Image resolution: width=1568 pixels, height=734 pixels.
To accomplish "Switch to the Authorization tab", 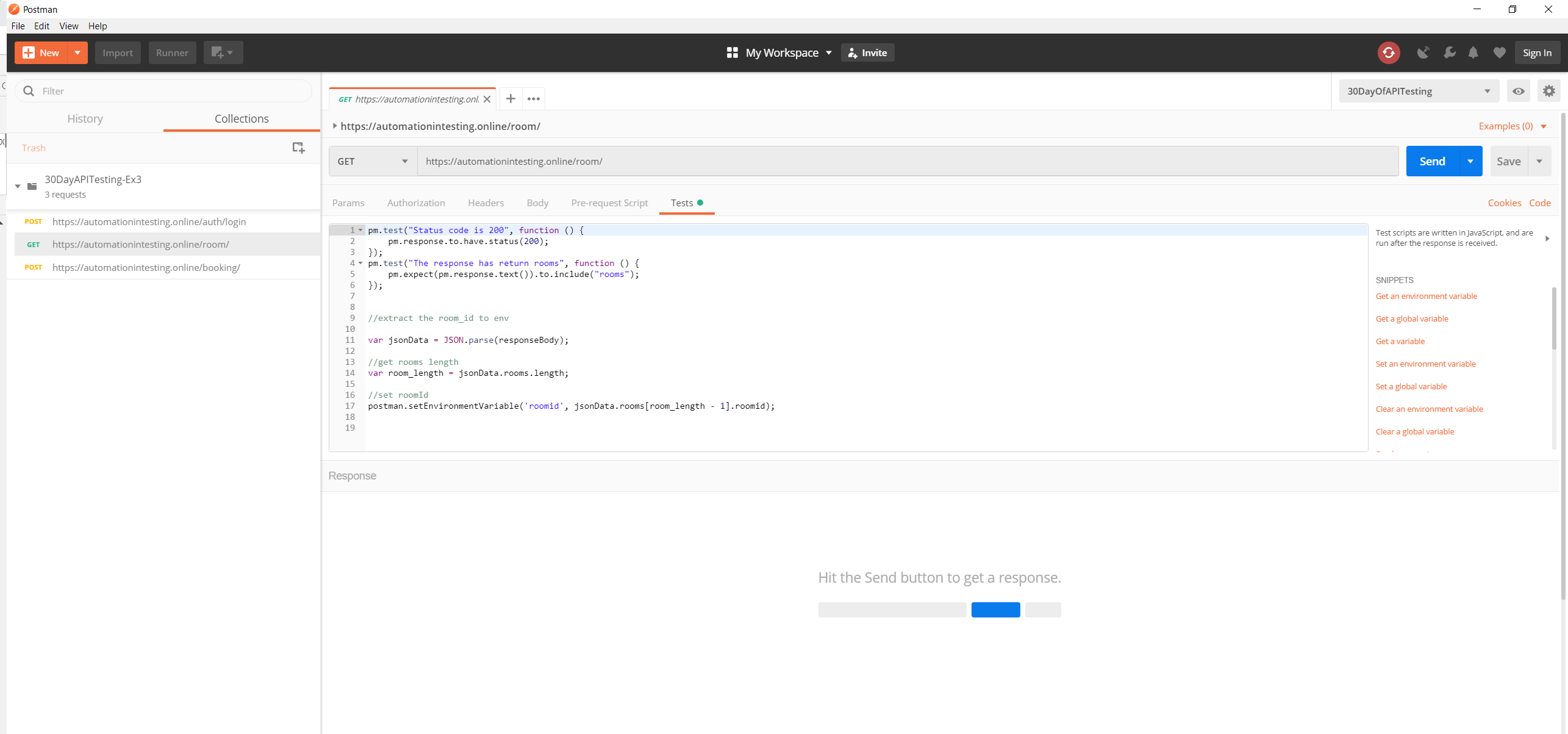I will [416, 203].
